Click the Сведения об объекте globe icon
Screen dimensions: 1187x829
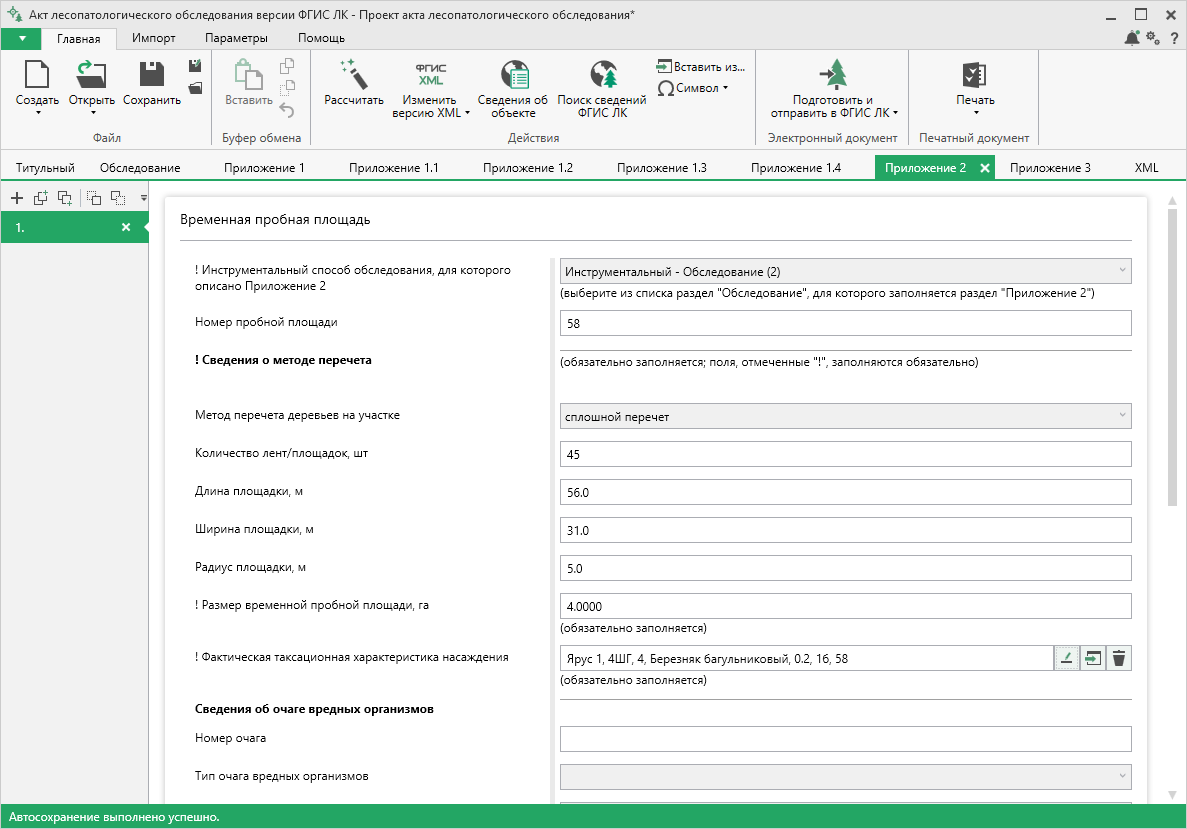(x=514, y=74)
